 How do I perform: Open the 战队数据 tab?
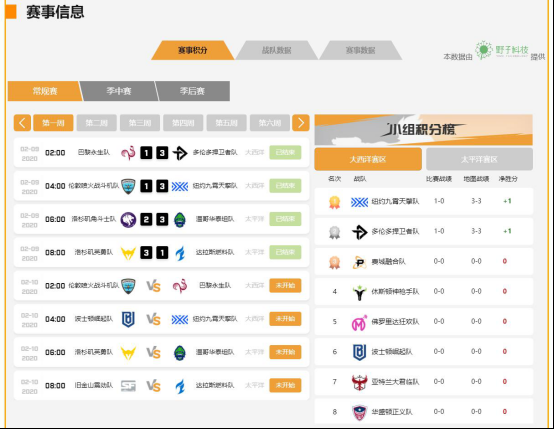coord(277,50)
